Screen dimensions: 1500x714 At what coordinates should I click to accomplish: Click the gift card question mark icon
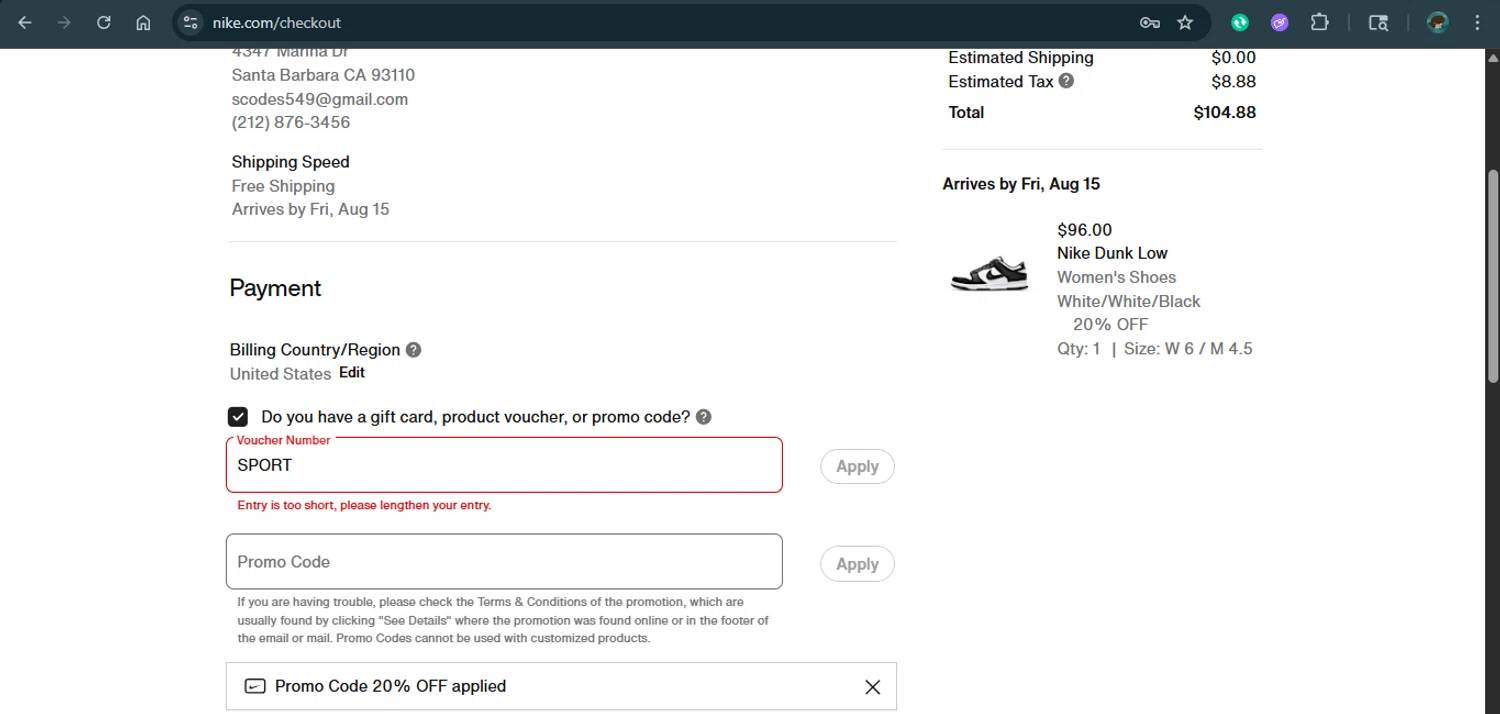pos(703,416)
